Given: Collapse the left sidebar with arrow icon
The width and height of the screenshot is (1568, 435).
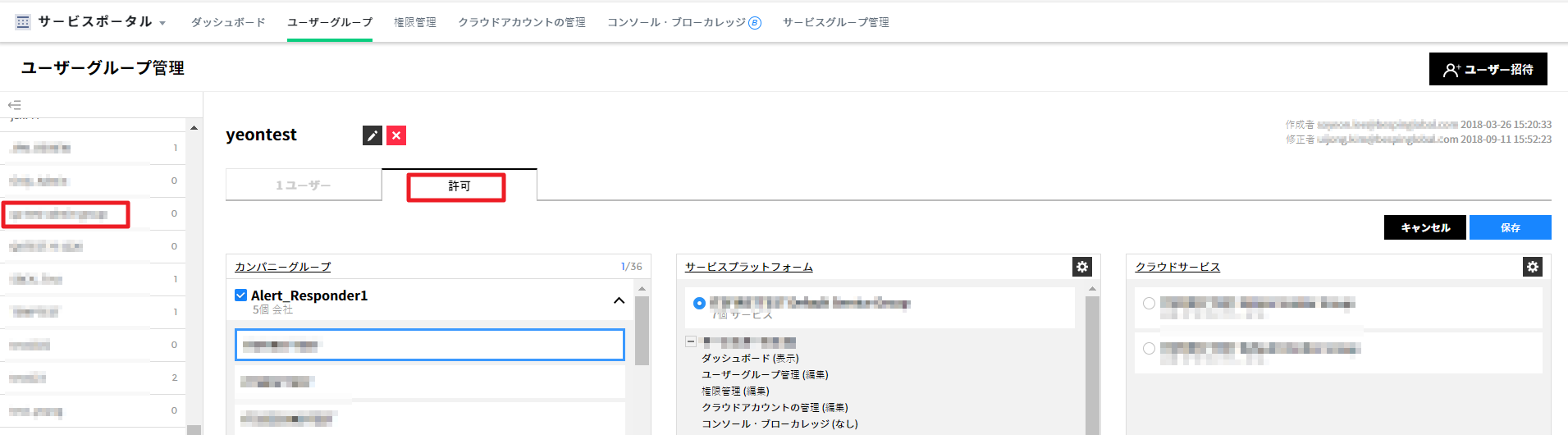Looking at the screenshot, I should tap(14, 105).
